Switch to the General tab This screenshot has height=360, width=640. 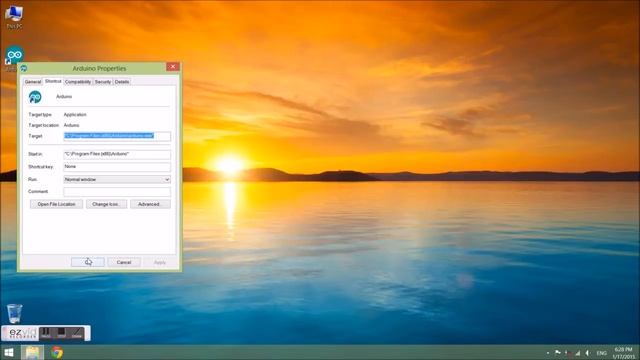pyautogui.click(x=33, y=82)
